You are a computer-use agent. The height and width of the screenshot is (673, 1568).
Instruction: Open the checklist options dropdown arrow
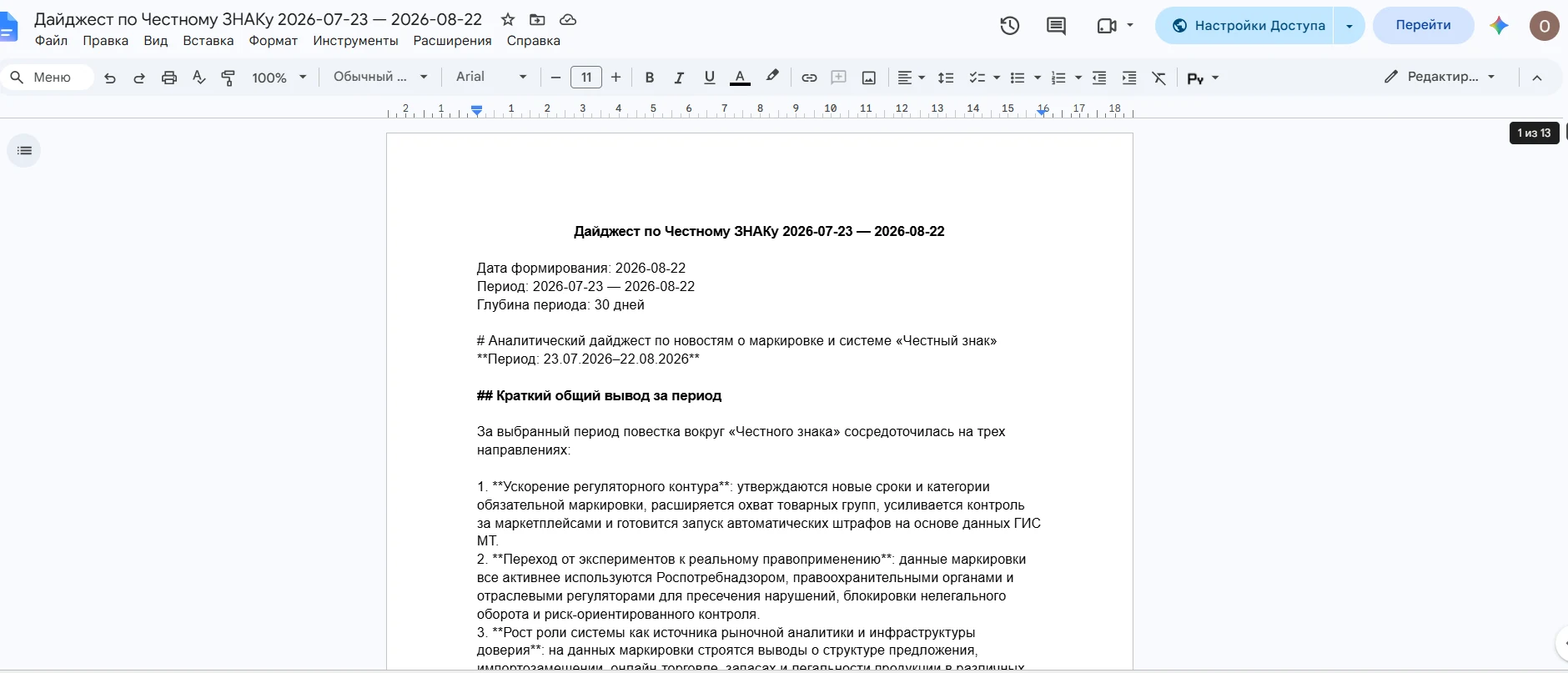click(x=997, y=78)
